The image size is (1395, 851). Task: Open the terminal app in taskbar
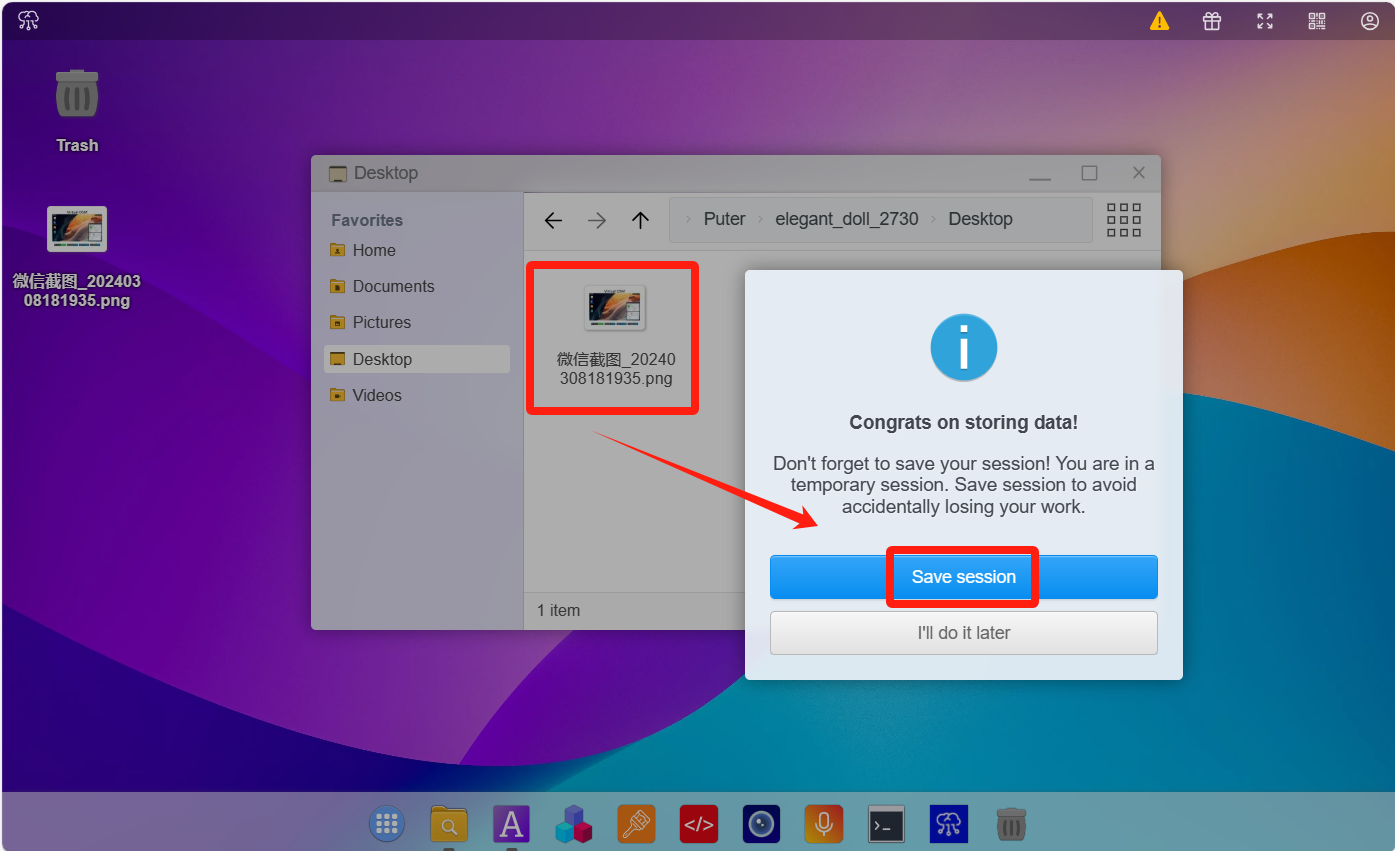886,824
